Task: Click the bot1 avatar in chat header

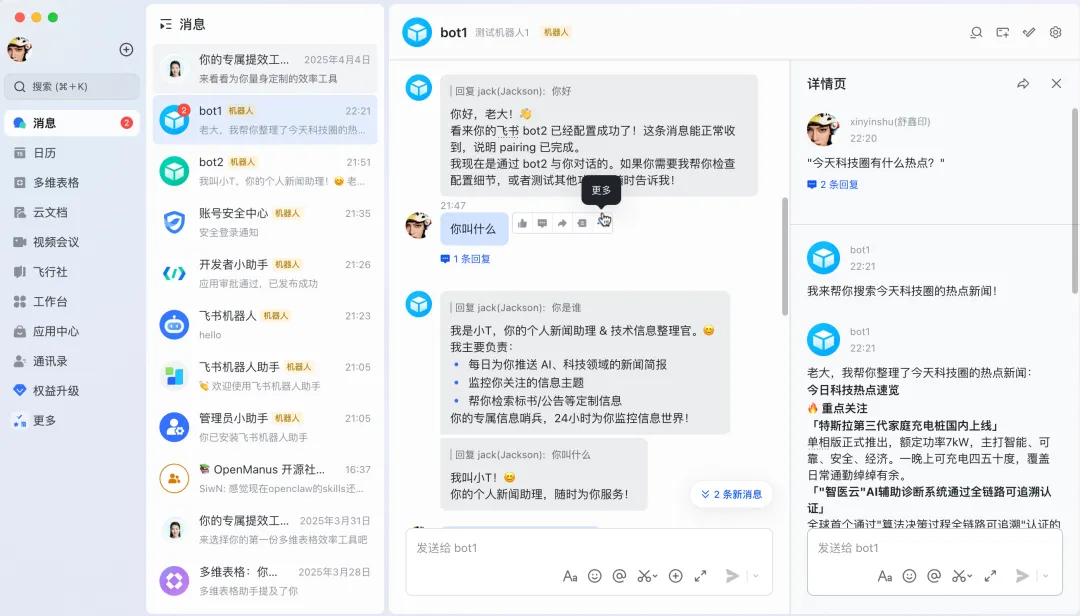Action: pyautogui.click(x=417, y=32)
